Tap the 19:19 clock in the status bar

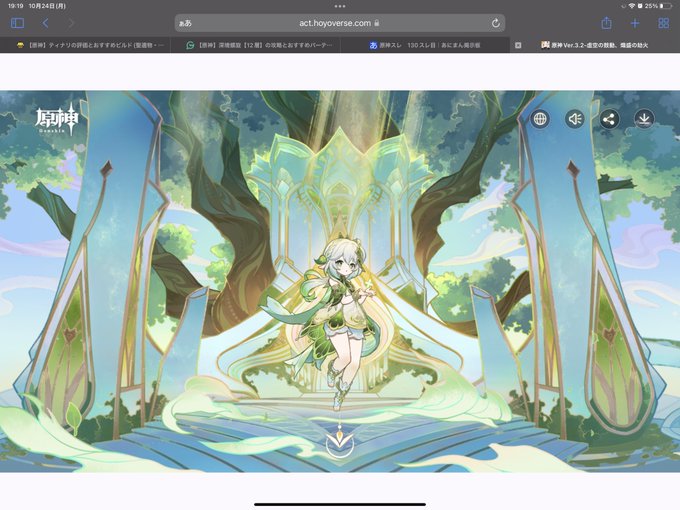point(15,6)
